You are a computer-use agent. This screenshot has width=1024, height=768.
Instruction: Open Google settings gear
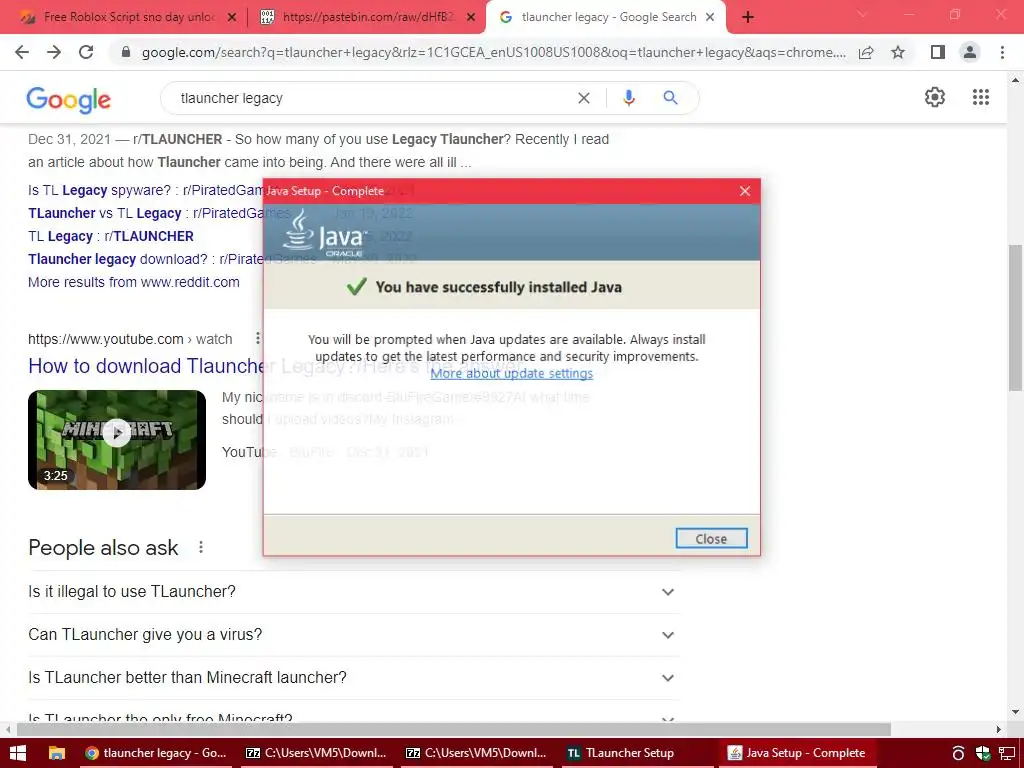coord(935,97)
